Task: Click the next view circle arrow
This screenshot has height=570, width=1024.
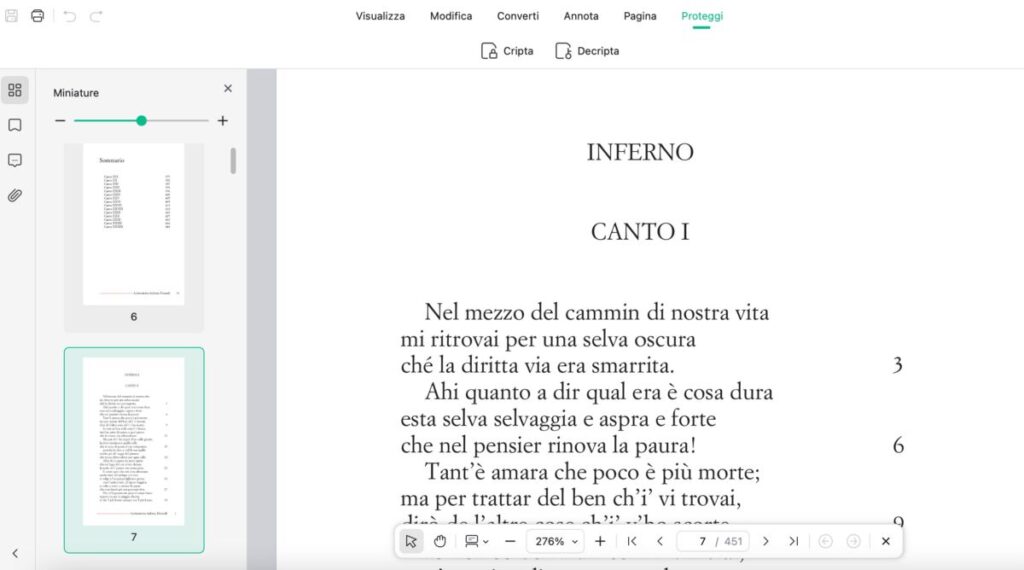Action: click(x=854, y=541)
